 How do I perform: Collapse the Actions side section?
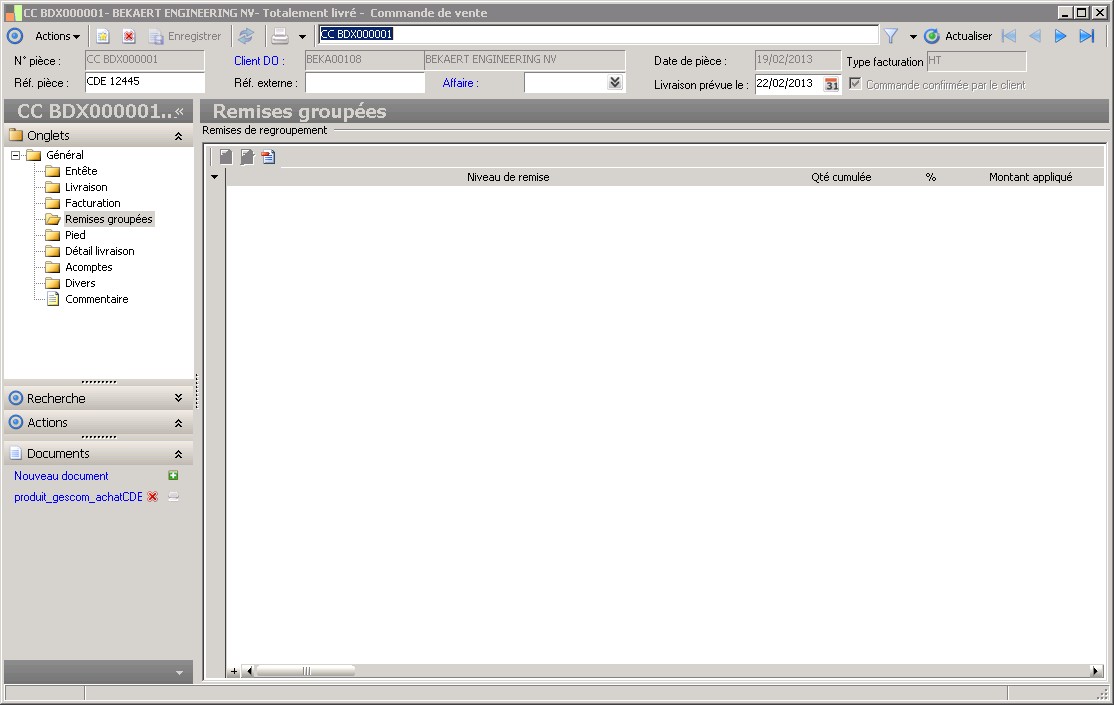(178, 423)
